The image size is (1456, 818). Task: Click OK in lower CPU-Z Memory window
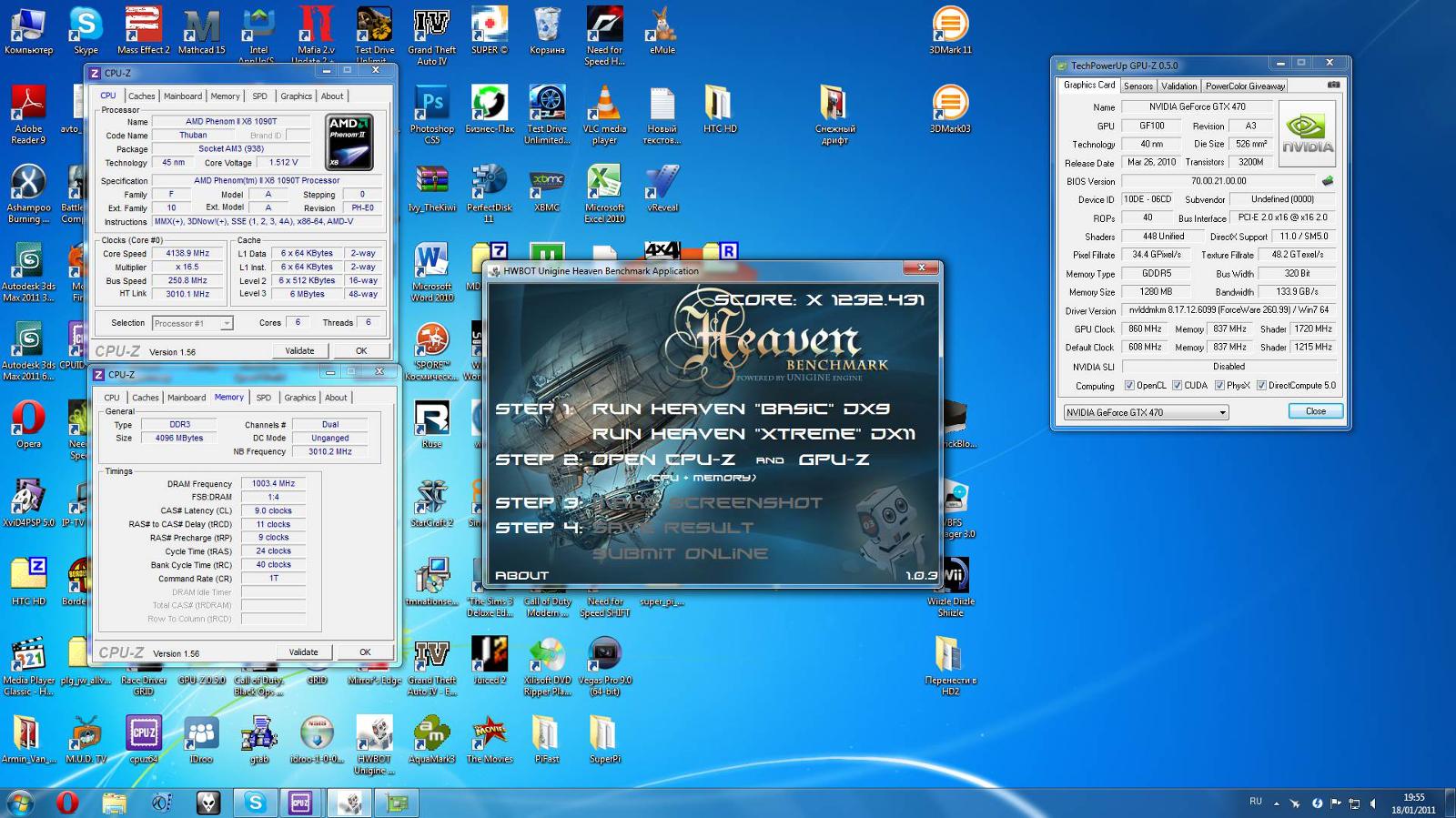365,652
